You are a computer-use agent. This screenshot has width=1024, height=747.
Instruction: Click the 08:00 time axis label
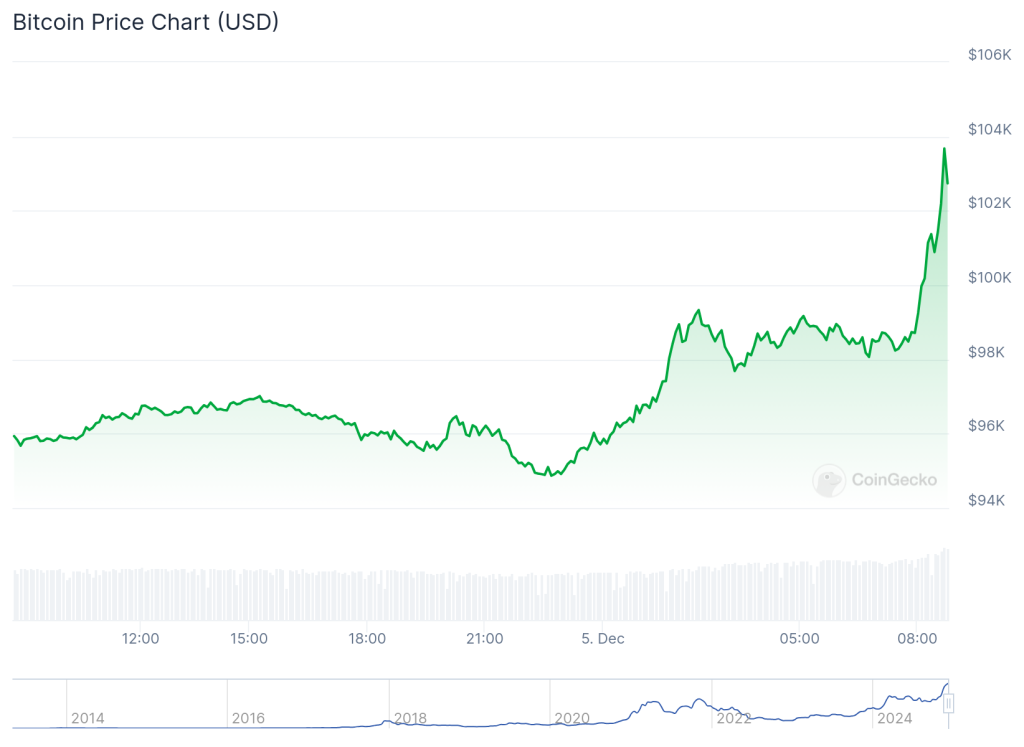point(916,638)
